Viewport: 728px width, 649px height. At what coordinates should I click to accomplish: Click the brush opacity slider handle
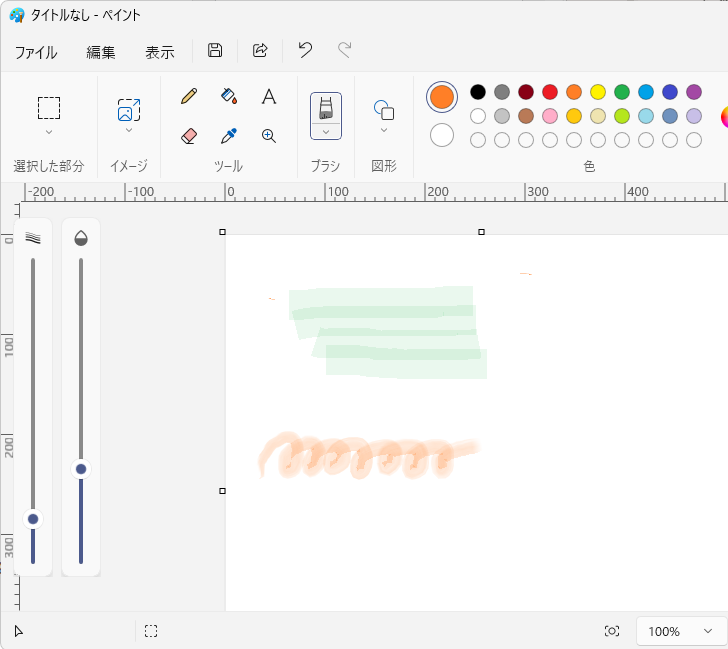click(81, 469)
